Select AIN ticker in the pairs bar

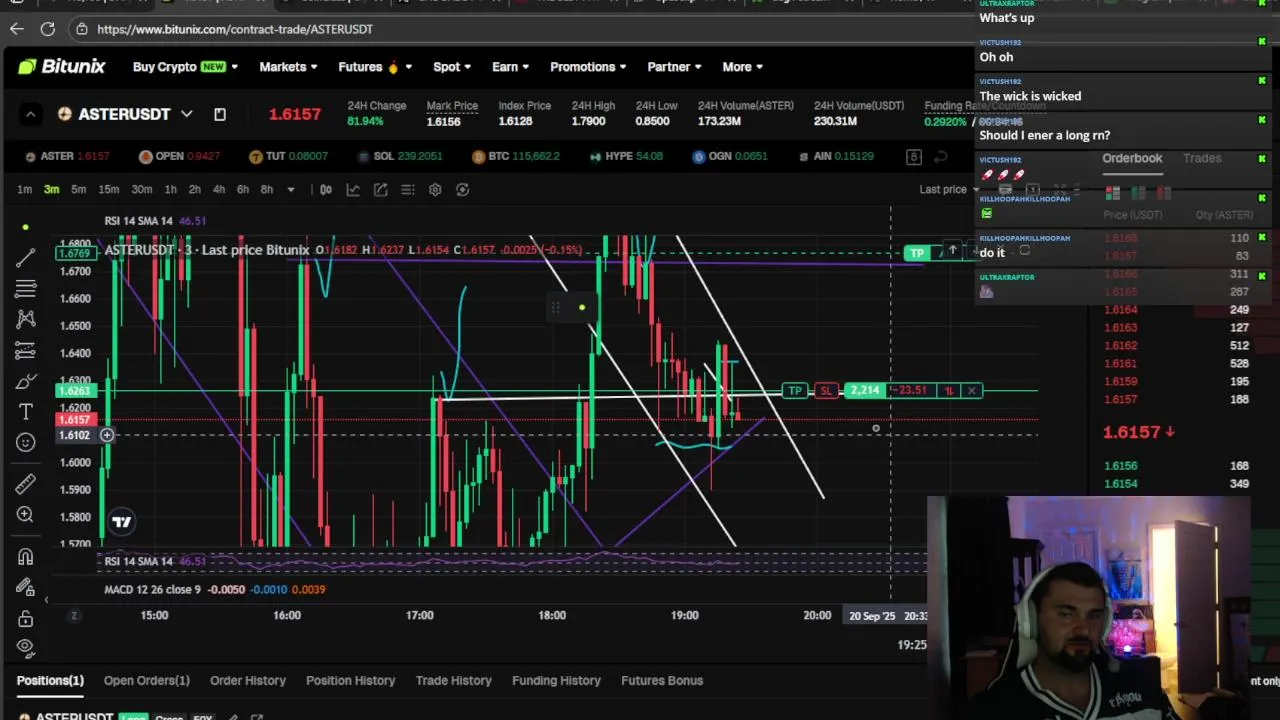tap(836, 156)
